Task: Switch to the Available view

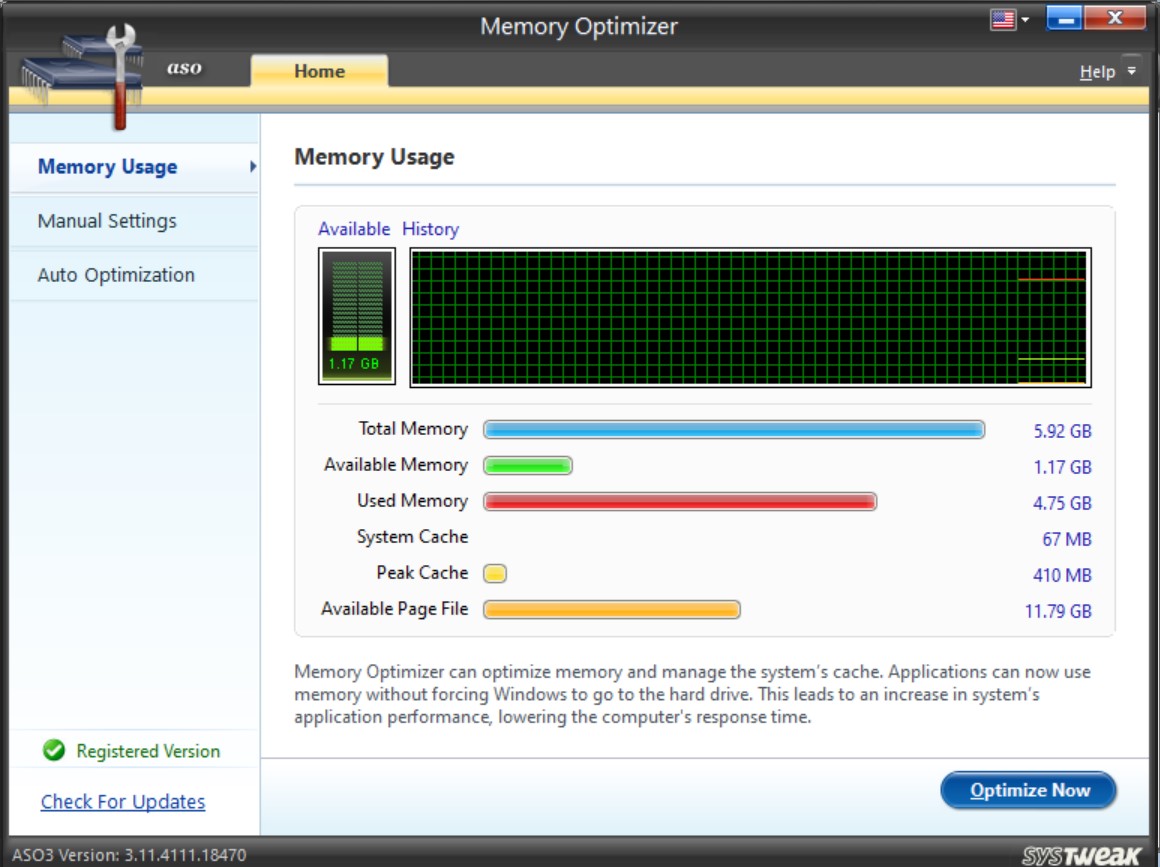Action: click(354, 228)
